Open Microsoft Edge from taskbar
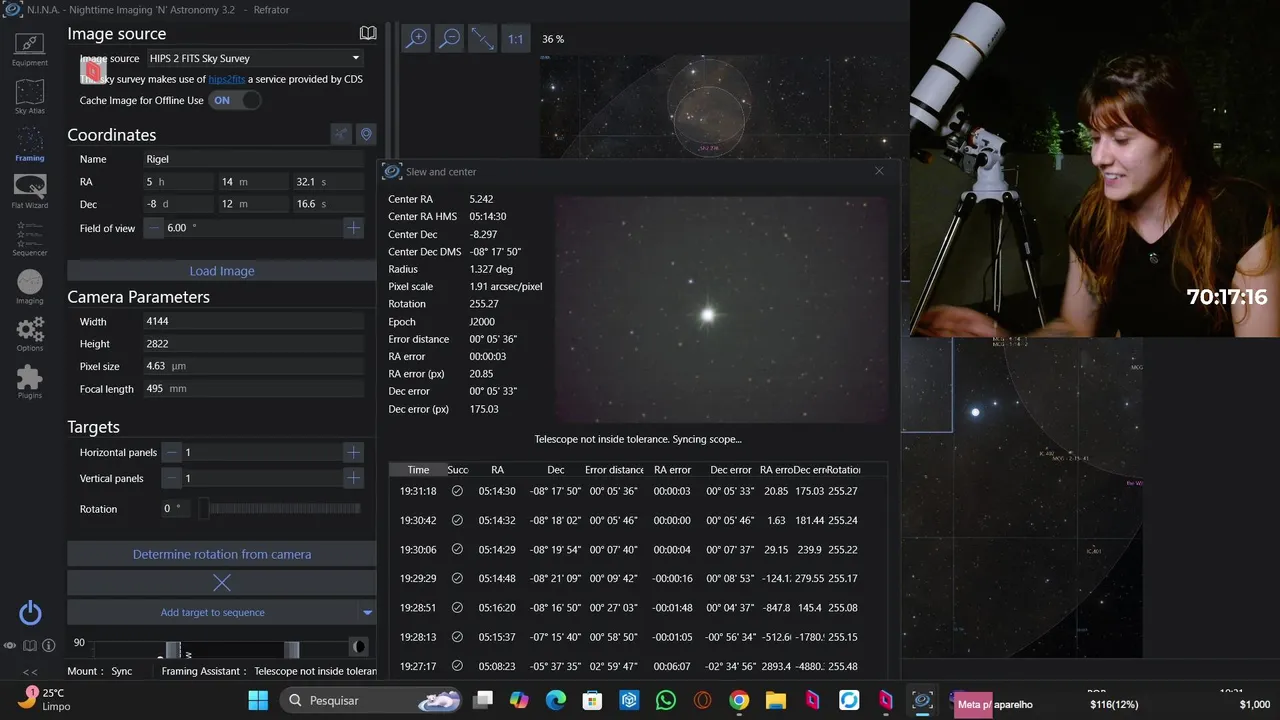 tap(556, 700)
